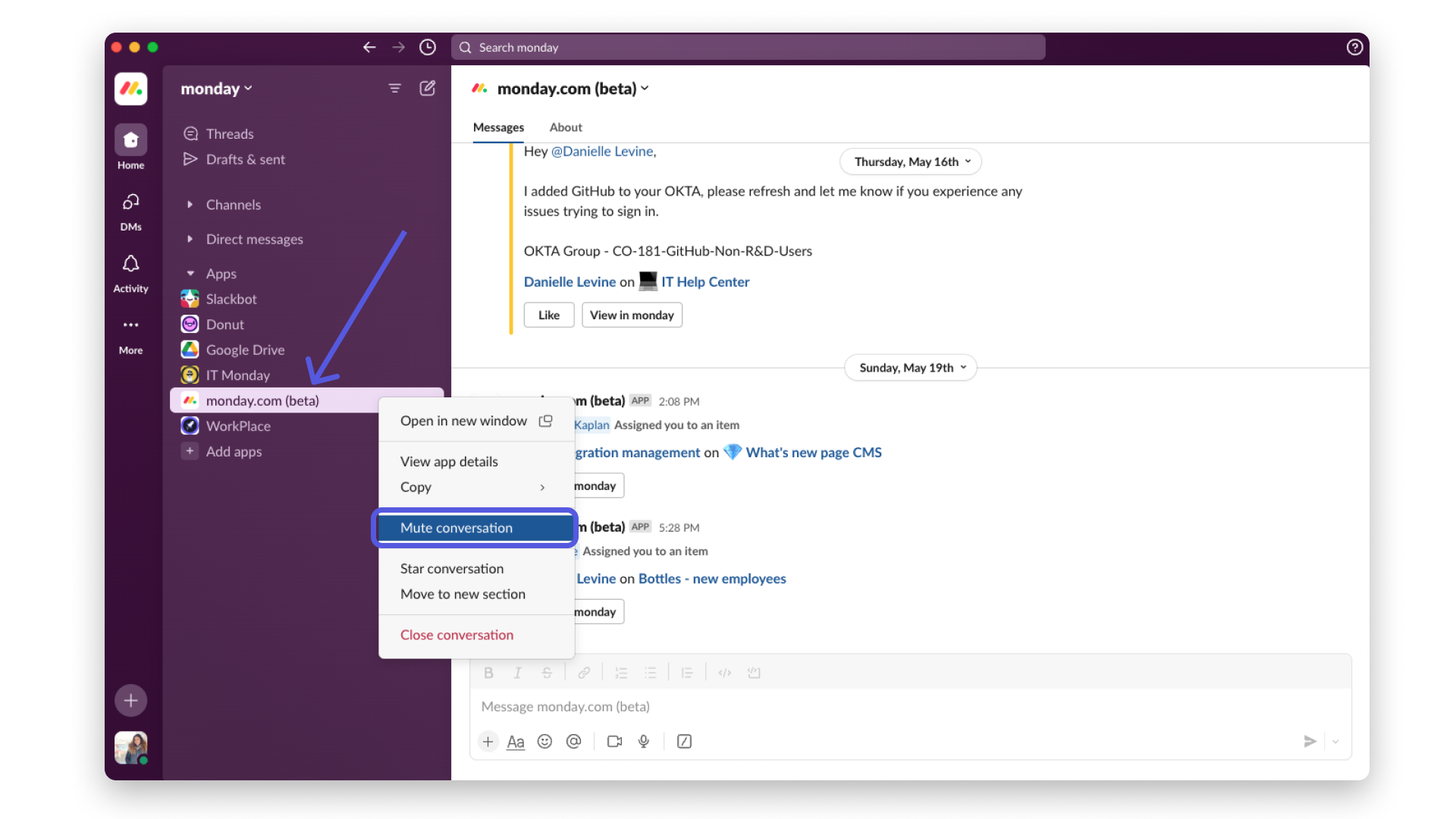Insert a blockquote in composer
Image resolution: width=1456 pixels, height=819 pixels.
pos(687,673)
